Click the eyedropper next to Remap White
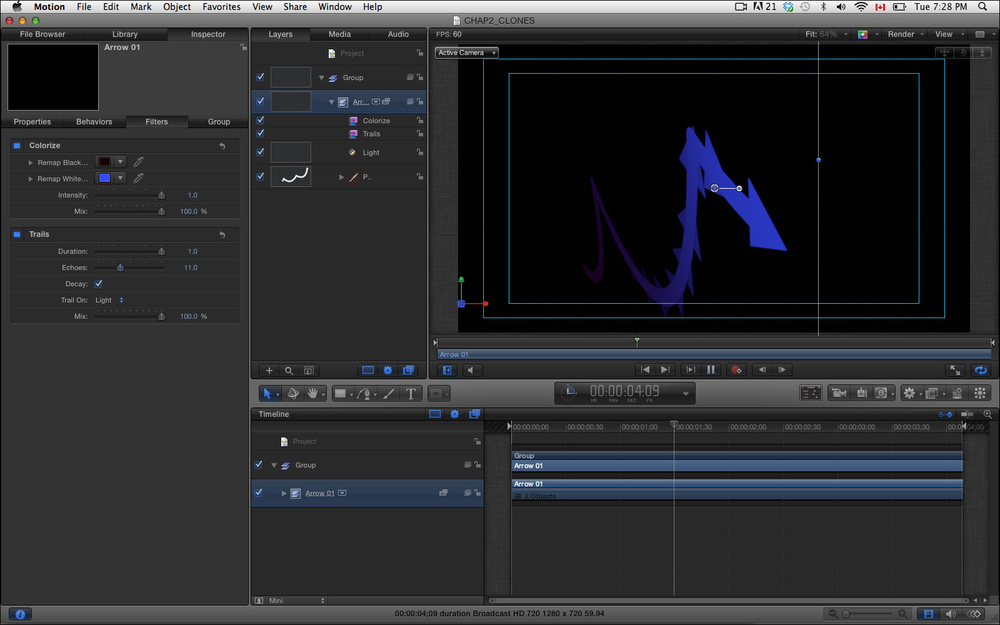The height and width of the screenshot is (625, 1000). coord(140,178)
